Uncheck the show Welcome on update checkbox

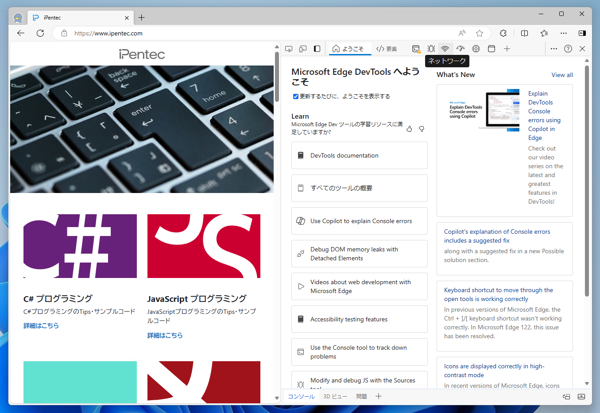(x=295, y=96)
